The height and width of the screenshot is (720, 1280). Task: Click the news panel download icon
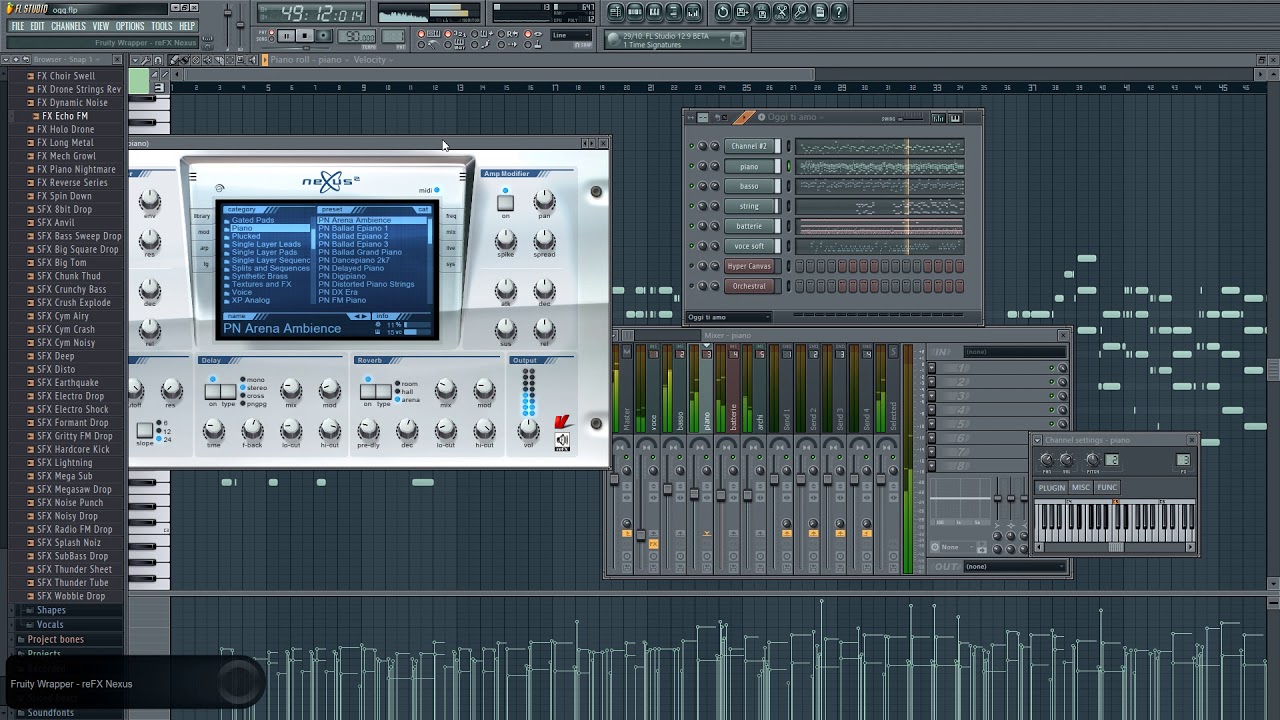click(x=737, y=39)
